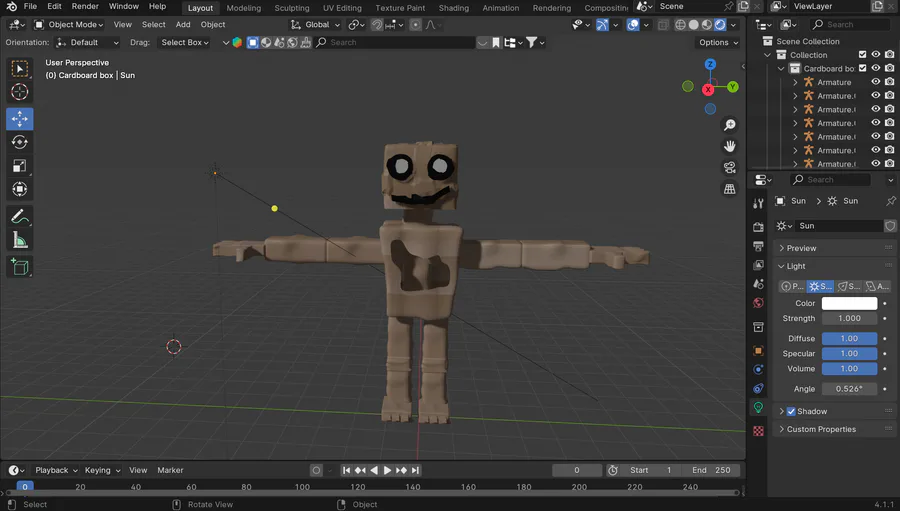
Task: Open the Render properties tab icon
Action: (x=758, y=227)
